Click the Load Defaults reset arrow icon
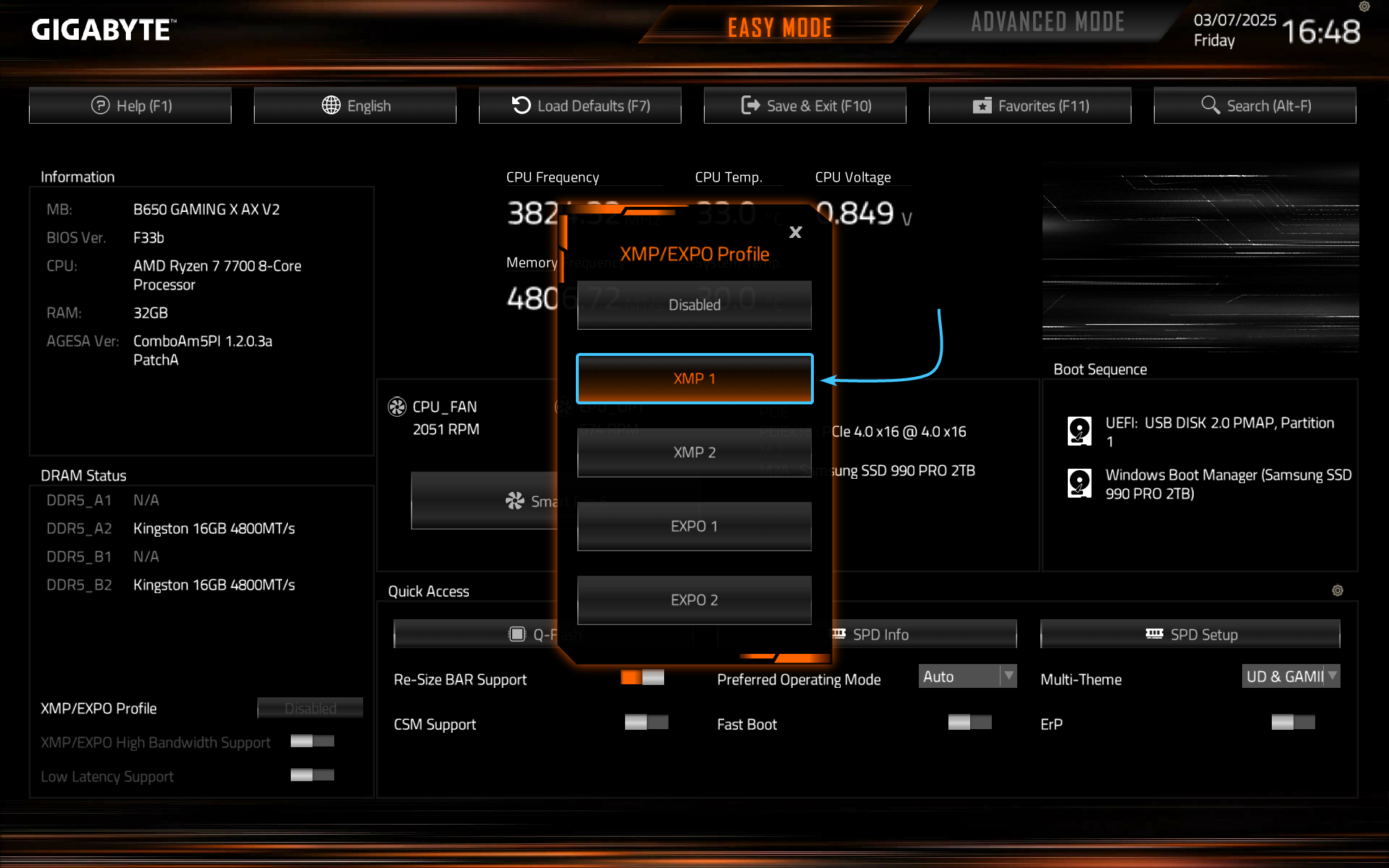Viewport: 1389px width, 868px height. pos(521,106)
